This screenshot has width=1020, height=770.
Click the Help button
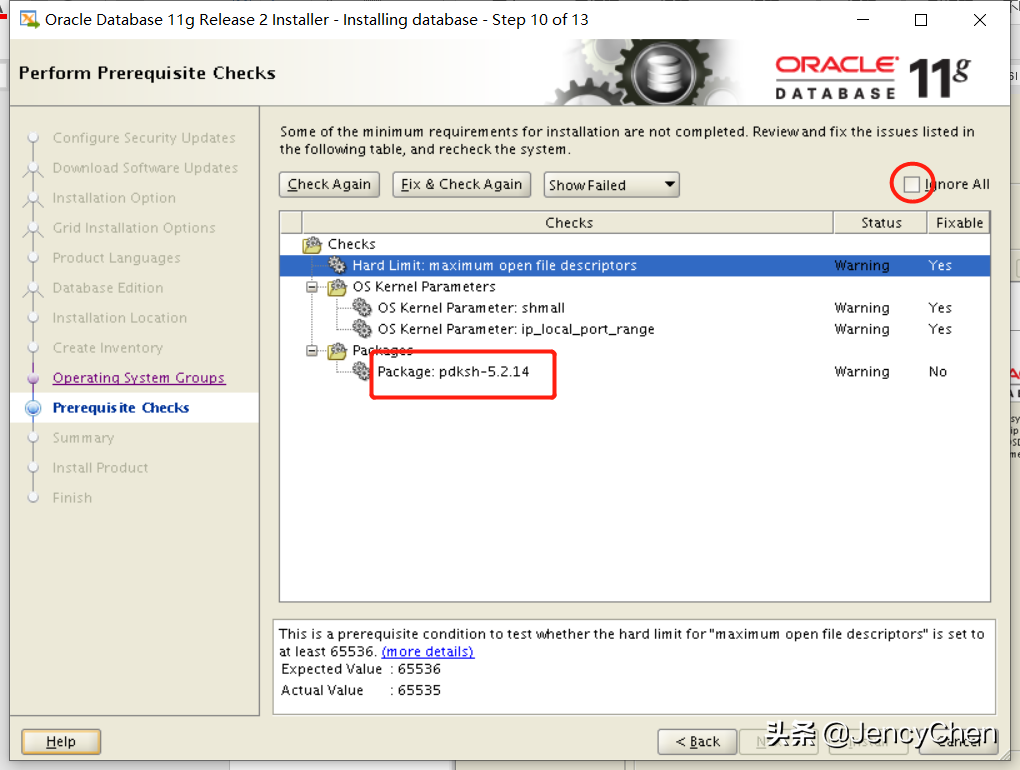[x=60, y=741]
